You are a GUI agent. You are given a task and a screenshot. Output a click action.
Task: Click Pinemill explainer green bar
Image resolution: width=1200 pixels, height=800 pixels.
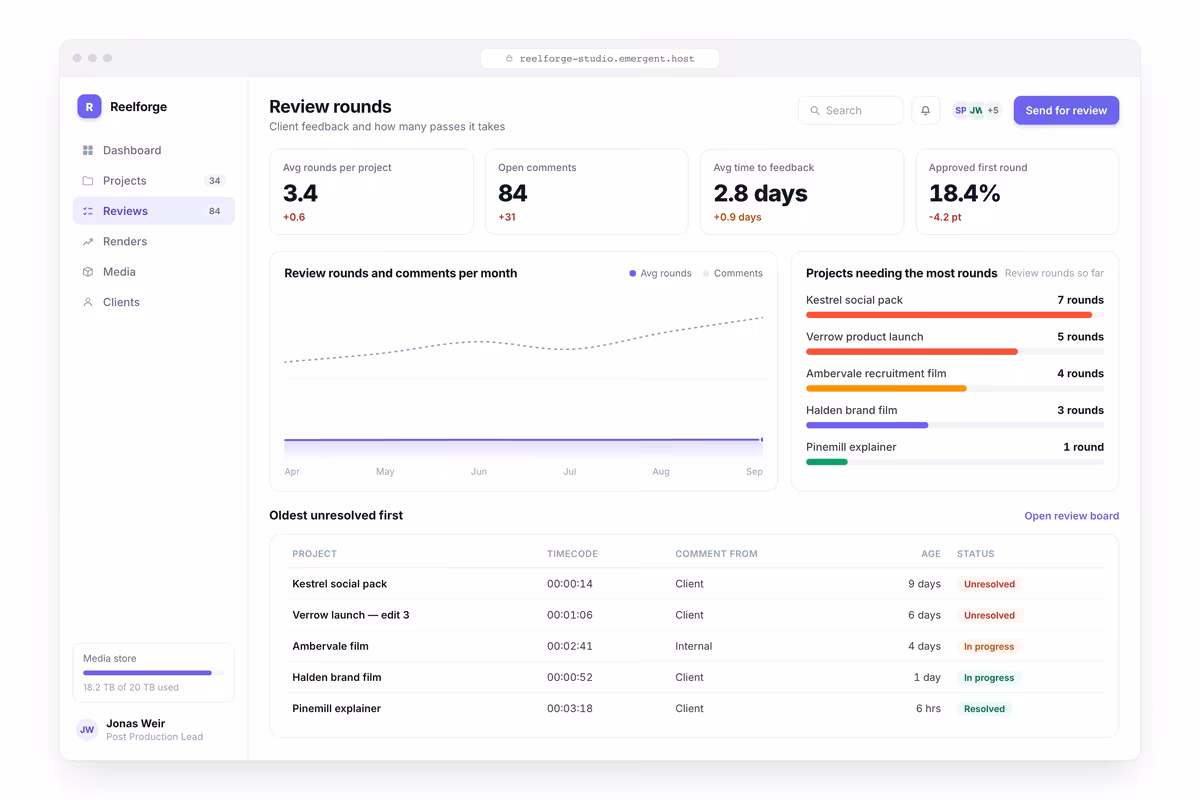pyautogui.click(x=827, y=462)
